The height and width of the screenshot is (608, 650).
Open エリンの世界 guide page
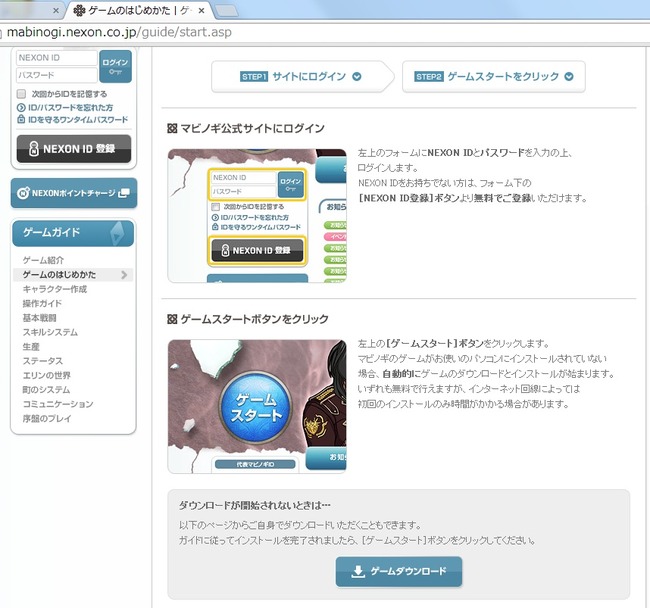coord(46,375)
